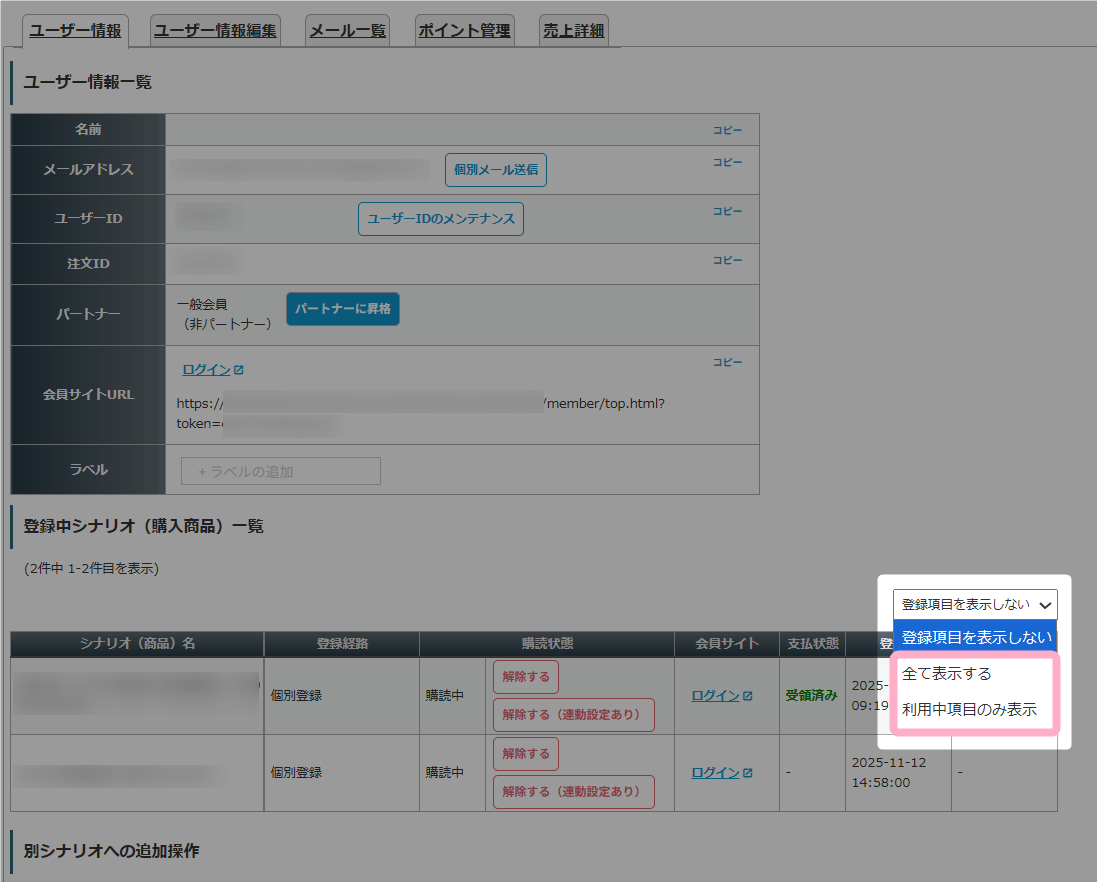Viewport: 1097px width, 882px height.
Task: Open ログイン link in second scenario row
Action: click(715, 773)
